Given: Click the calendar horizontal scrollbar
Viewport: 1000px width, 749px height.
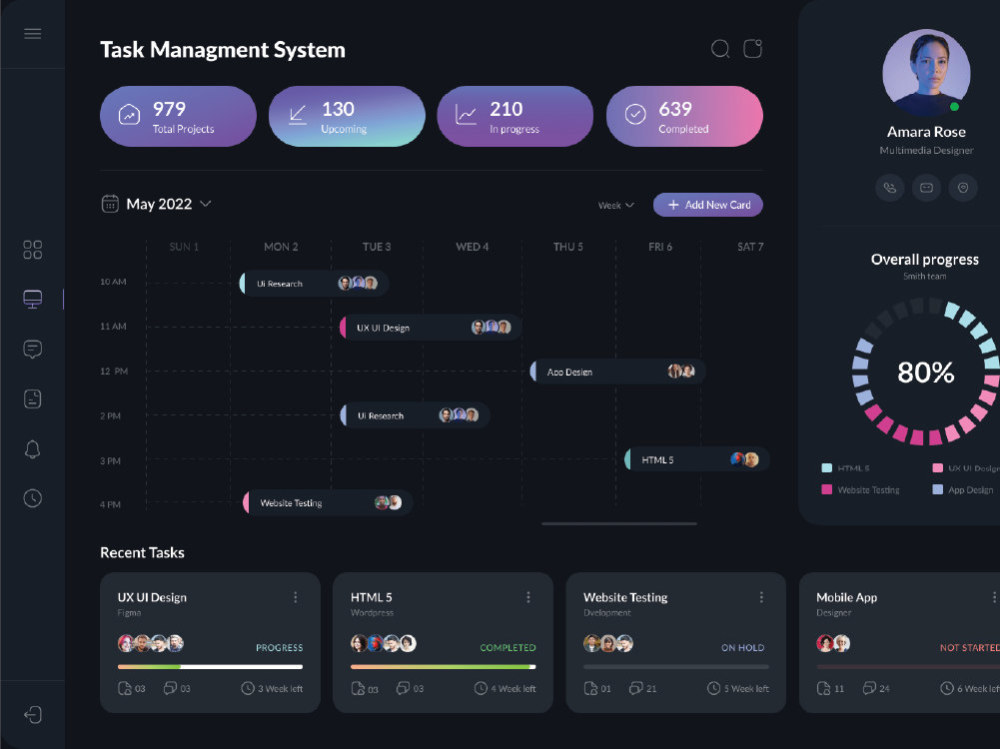Looking at the screenshot, I should 619,524.
